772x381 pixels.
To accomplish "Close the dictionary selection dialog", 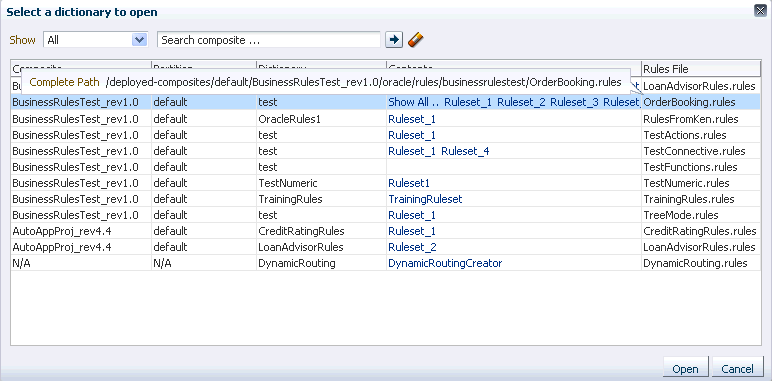I will coord(760,11).
